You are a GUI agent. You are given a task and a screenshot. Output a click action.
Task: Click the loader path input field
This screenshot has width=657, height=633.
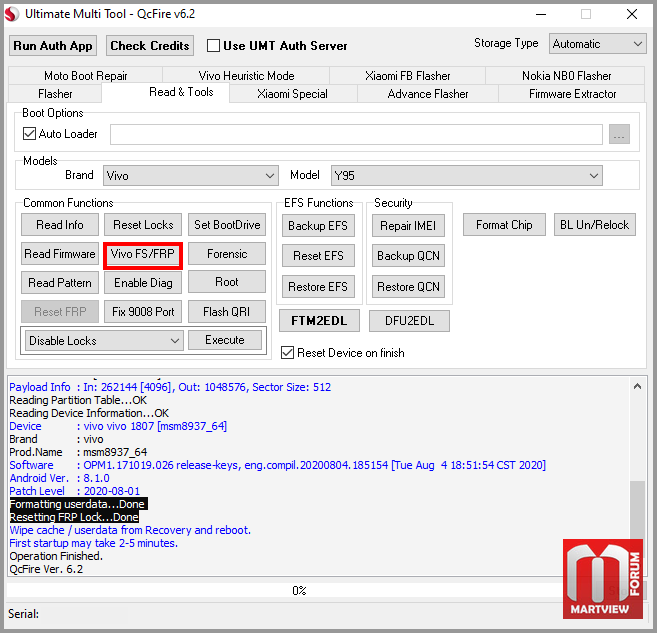tap(356, 134)
